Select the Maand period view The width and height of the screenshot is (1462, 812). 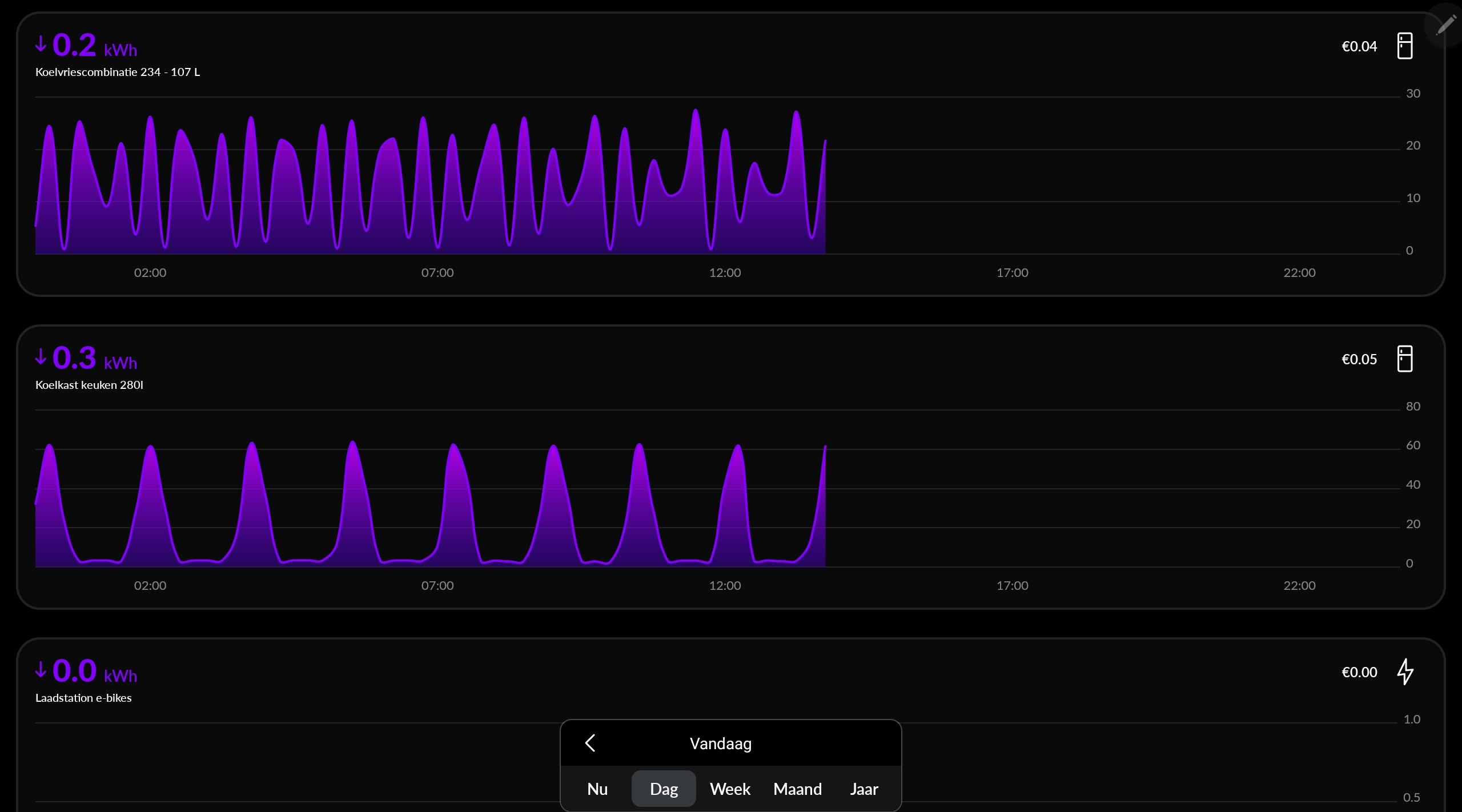797,789
